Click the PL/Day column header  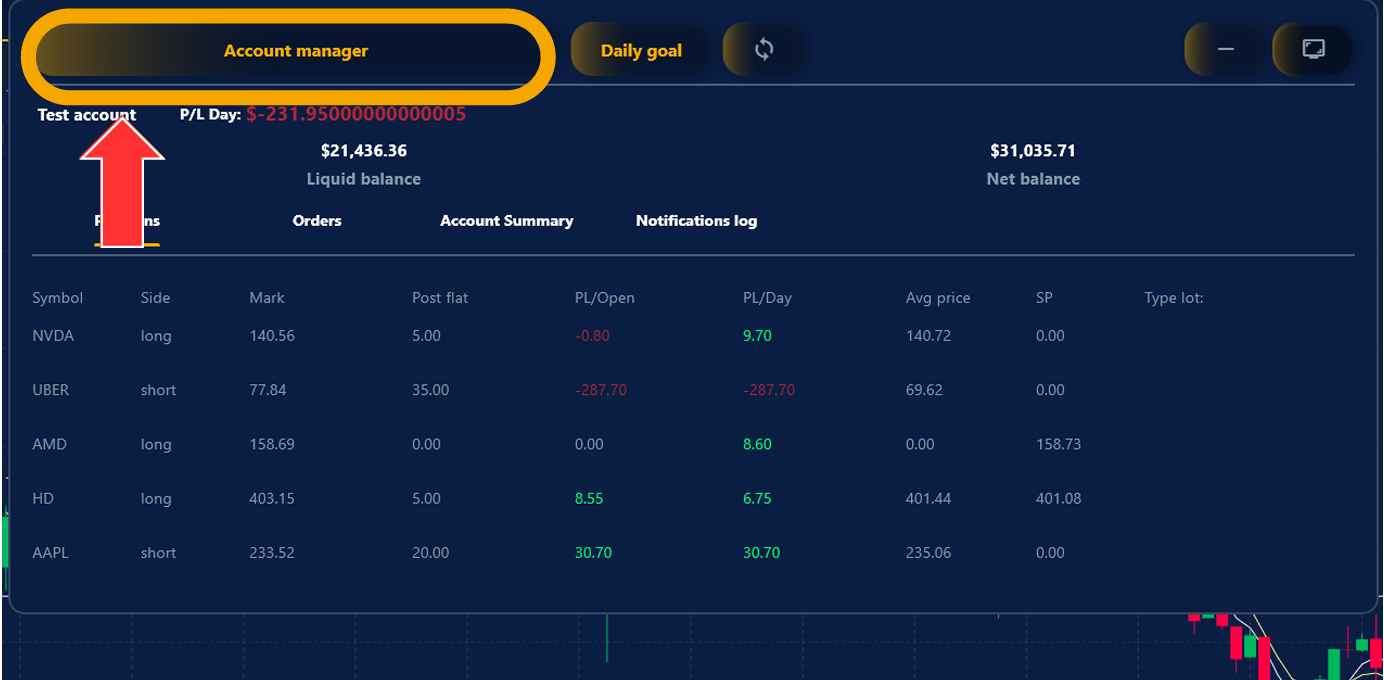[x=767, y=298]
